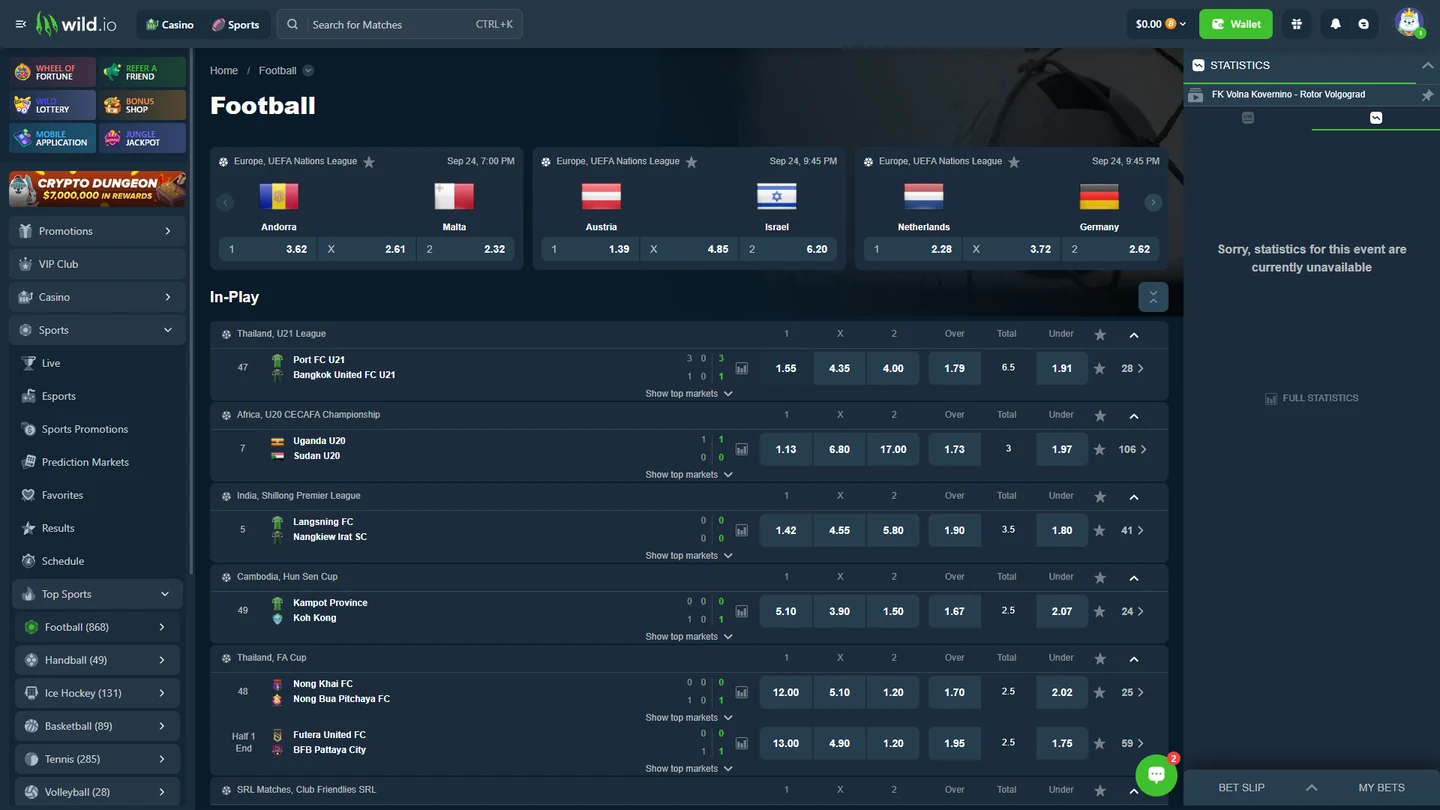Open the stats chart icon for Port FC U21 match

(742, 368)
